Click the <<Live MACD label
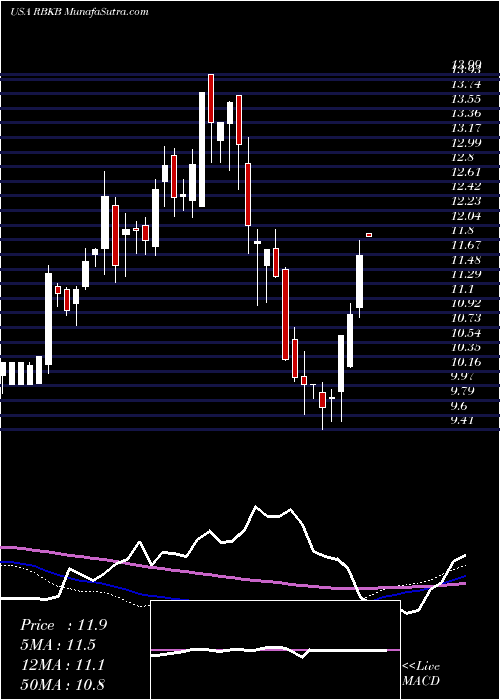This screenshot has height=700, width=500. [x=421, y=674]
